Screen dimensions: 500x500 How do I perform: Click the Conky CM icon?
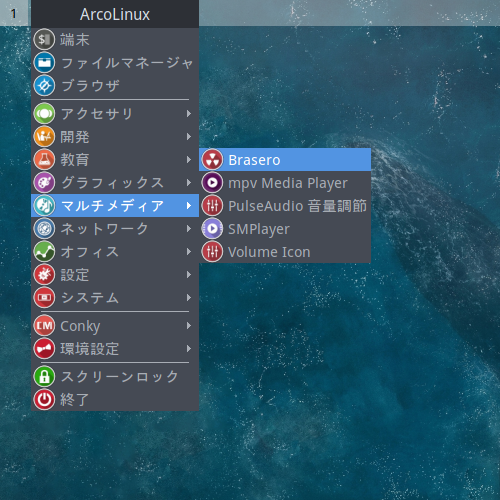point(44,325)
